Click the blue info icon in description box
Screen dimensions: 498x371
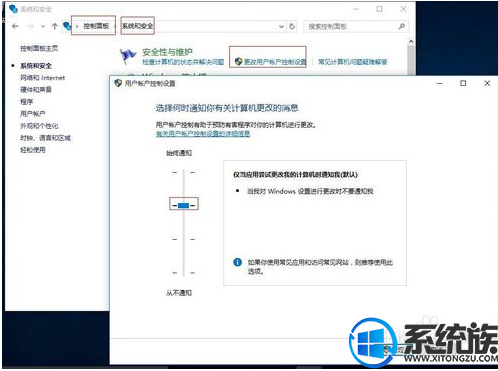tap(237, 262)
